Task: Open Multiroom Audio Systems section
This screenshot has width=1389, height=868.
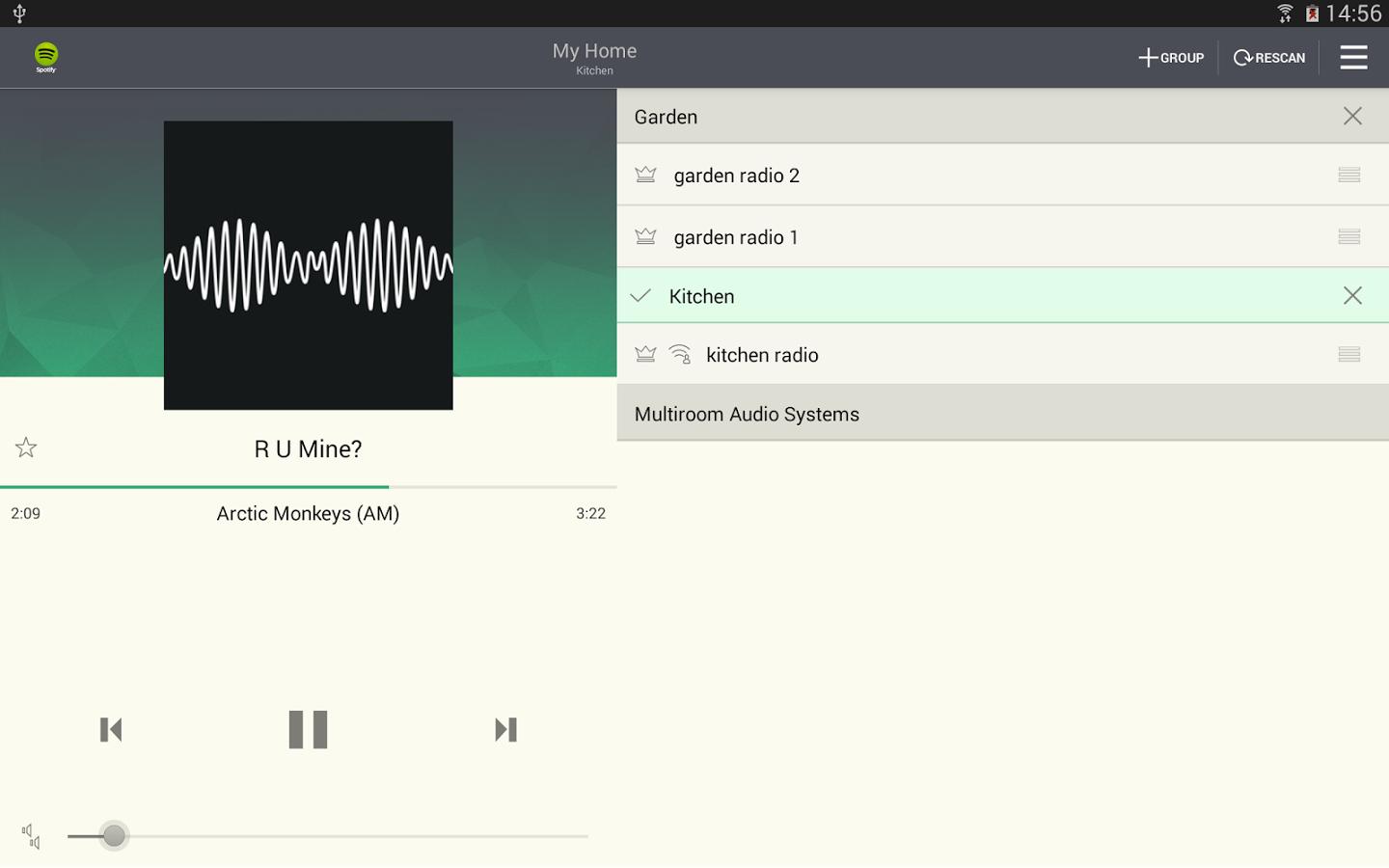Action: [x=1002, y=414]
